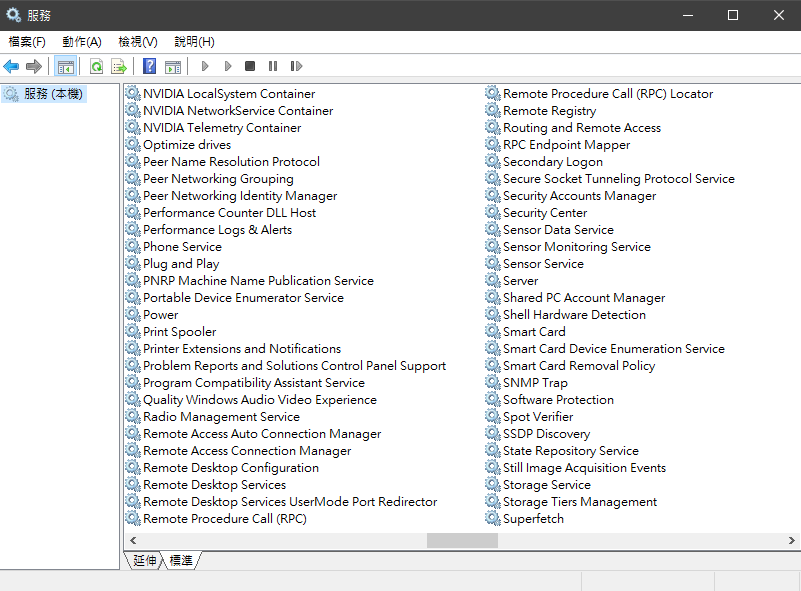Select Printer Extensions and Notifications
The image size is (801, 591).
[x=242, y=348]
